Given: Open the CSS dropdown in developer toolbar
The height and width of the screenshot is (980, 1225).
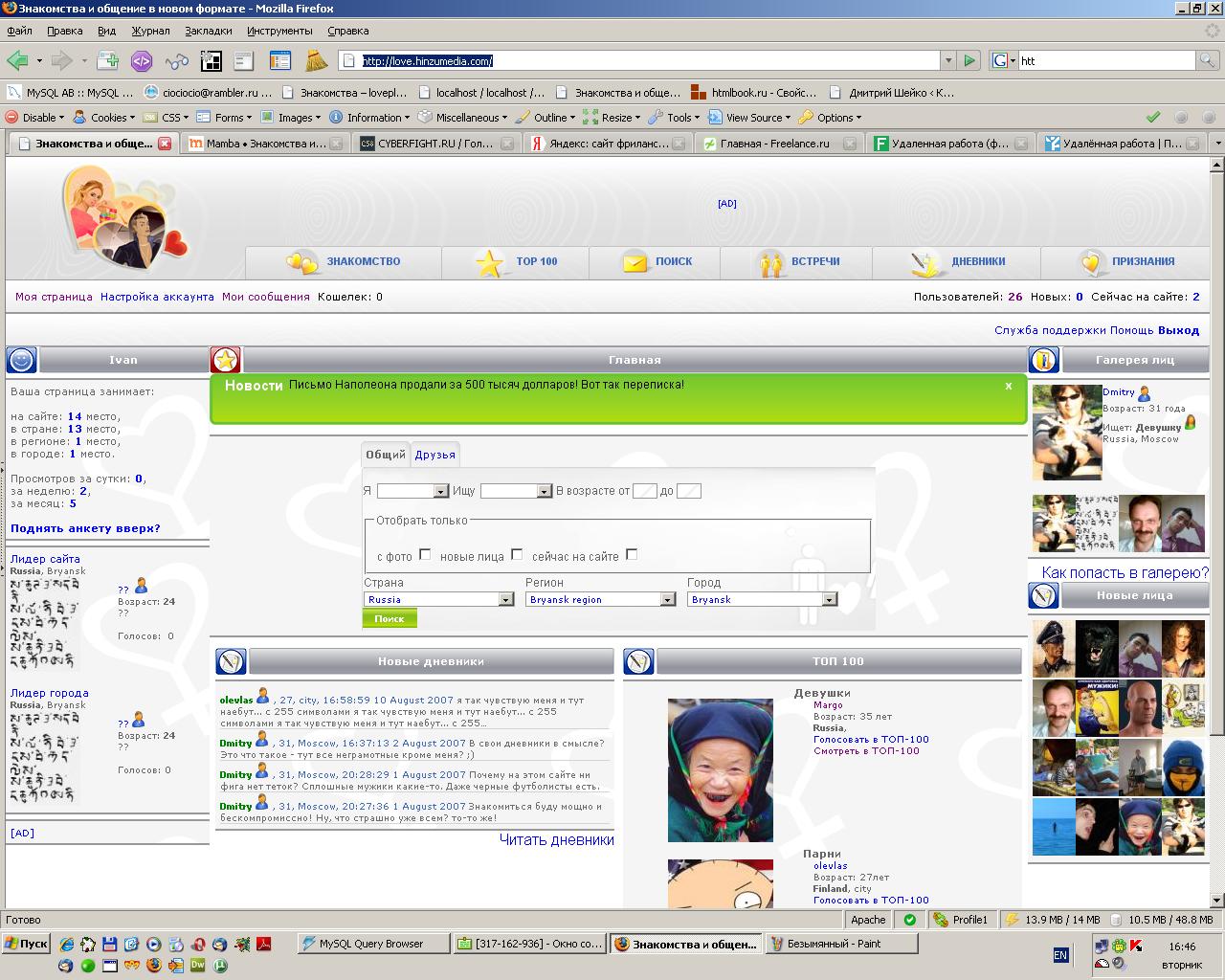Looking at the screenshot, I should coord(167,118).
